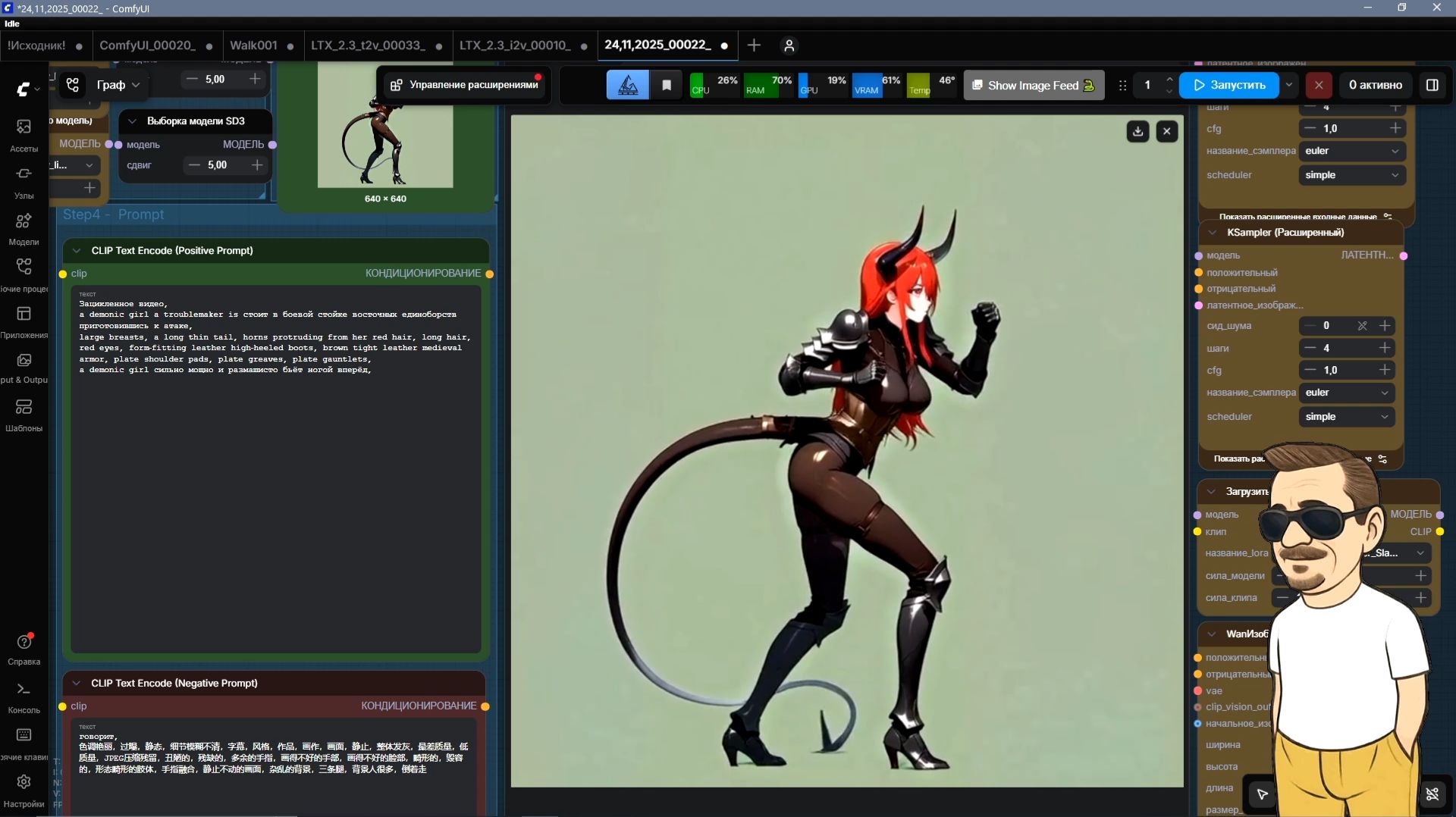Open the Шаблоны templates panel
1456x817 pixels.
(x=24, y=415)
